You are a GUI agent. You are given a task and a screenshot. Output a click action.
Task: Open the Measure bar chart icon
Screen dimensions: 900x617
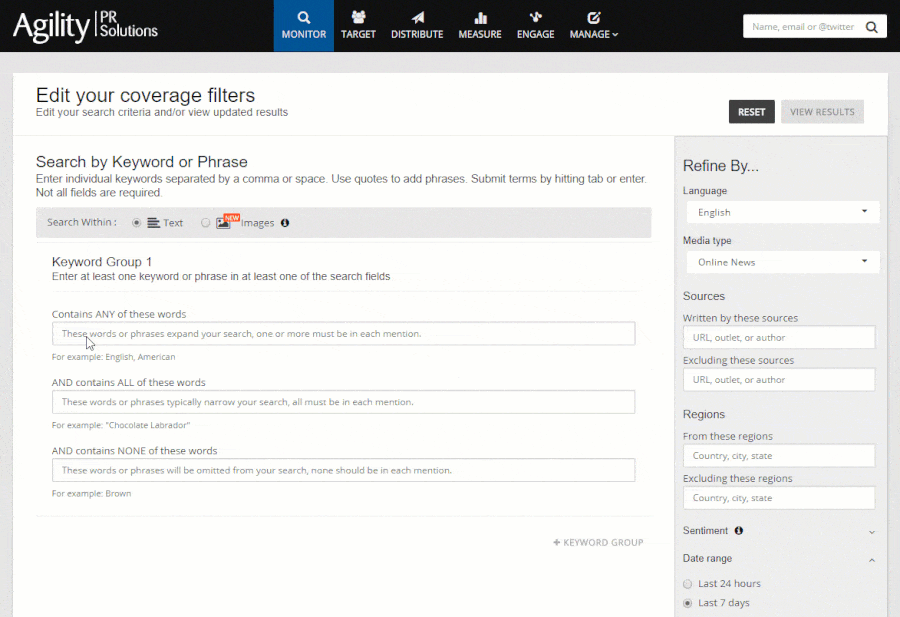[x=480, y=18]
